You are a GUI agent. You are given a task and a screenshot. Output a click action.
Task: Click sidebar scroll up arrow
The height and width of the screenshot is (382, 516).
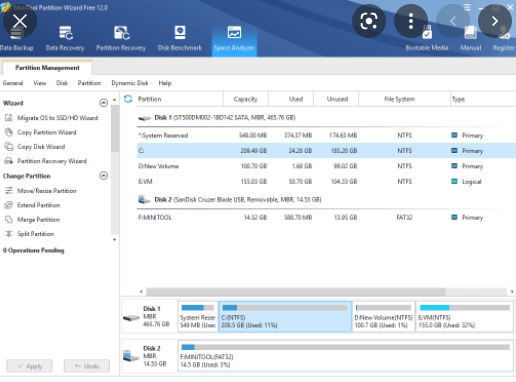coord(115,100)
